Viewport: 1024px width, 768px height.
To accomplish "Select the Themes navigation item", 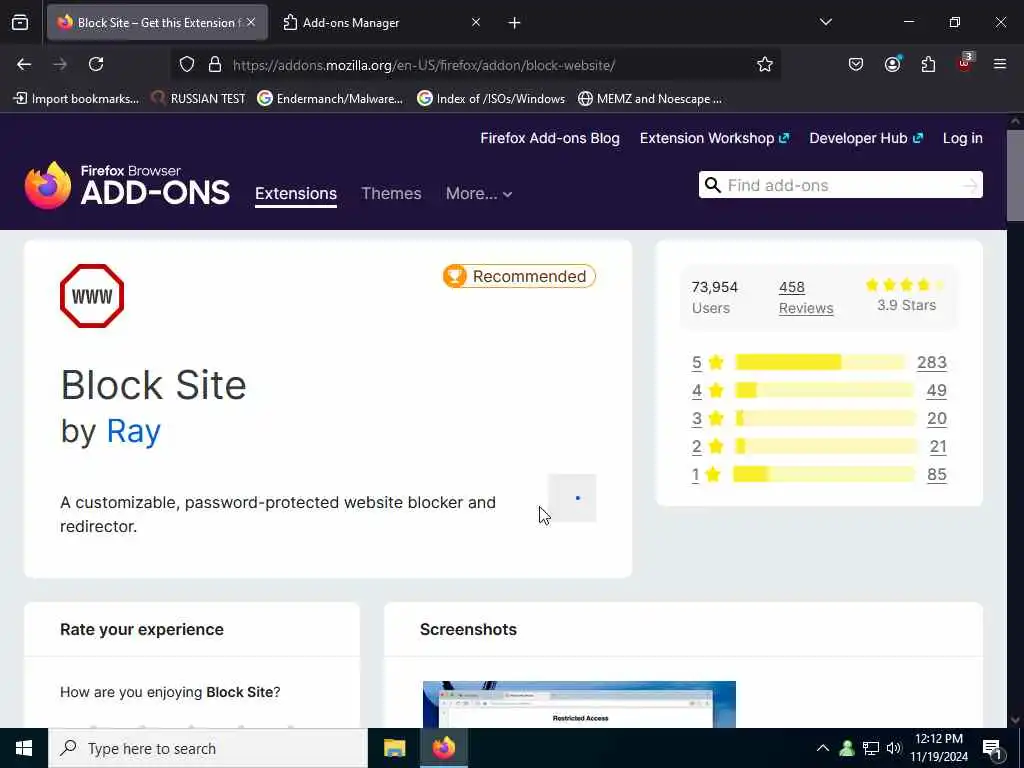I will 391,193.
